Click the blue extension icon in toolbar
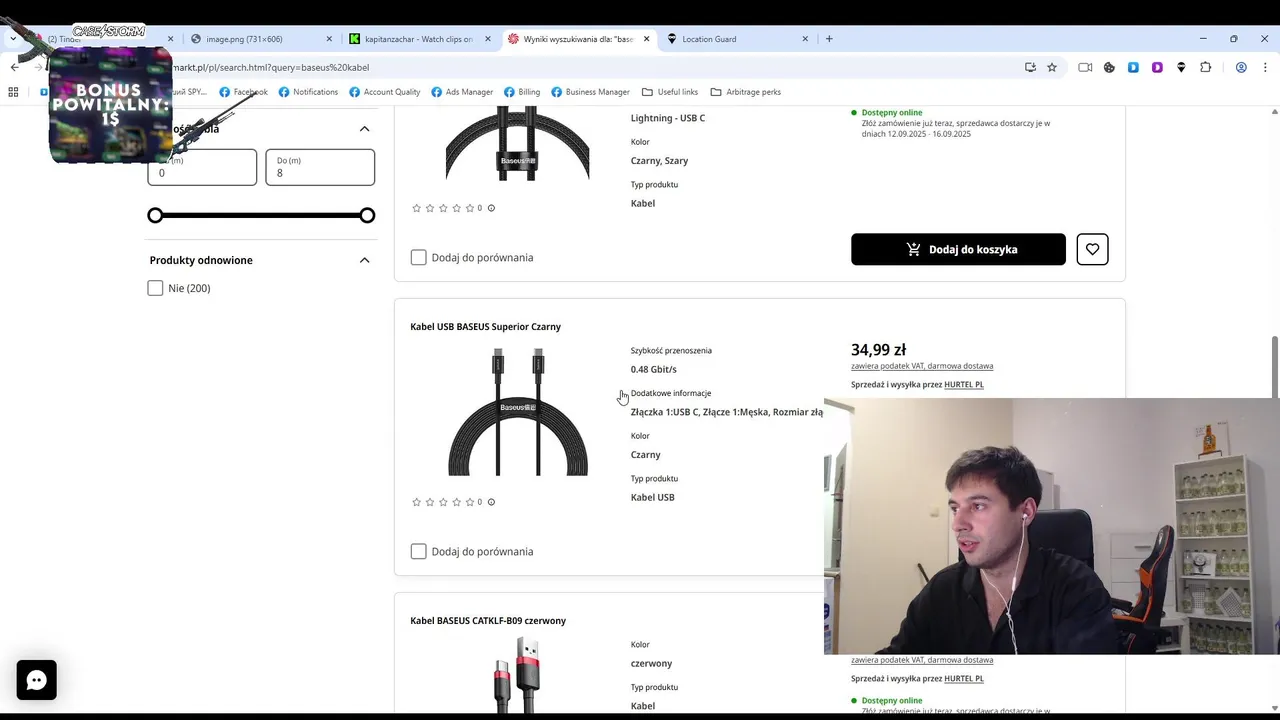The image size is (1280, 720). (x=1133, y=67)
